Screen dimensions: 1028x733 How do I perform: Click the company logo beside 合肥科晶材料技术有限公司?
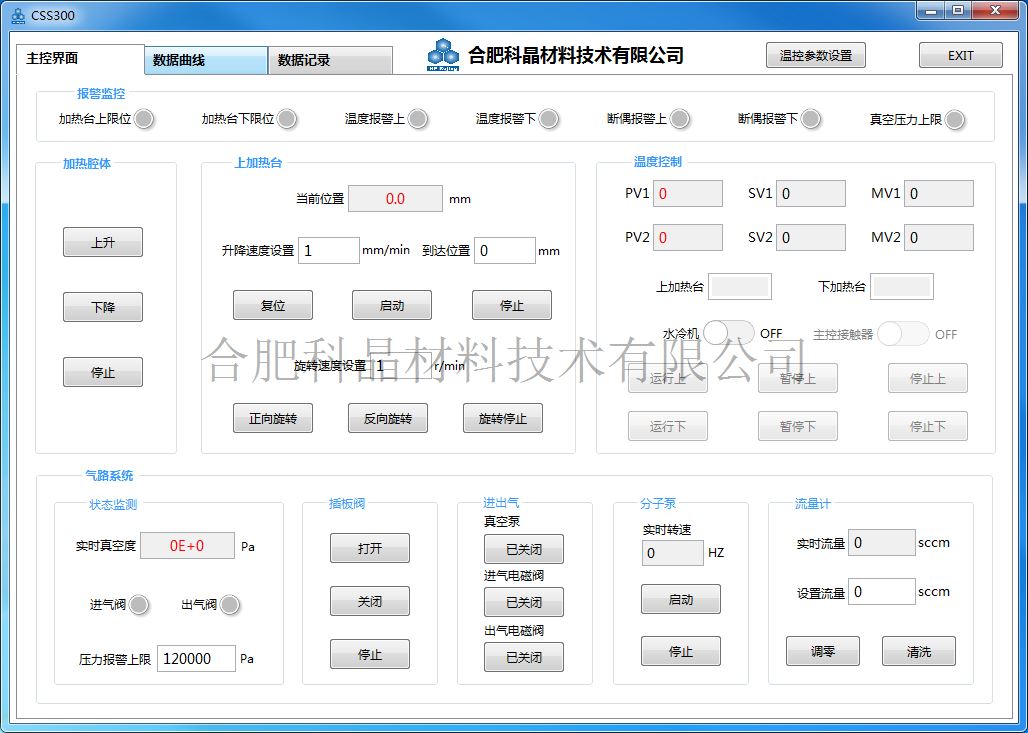coord(444,55)
